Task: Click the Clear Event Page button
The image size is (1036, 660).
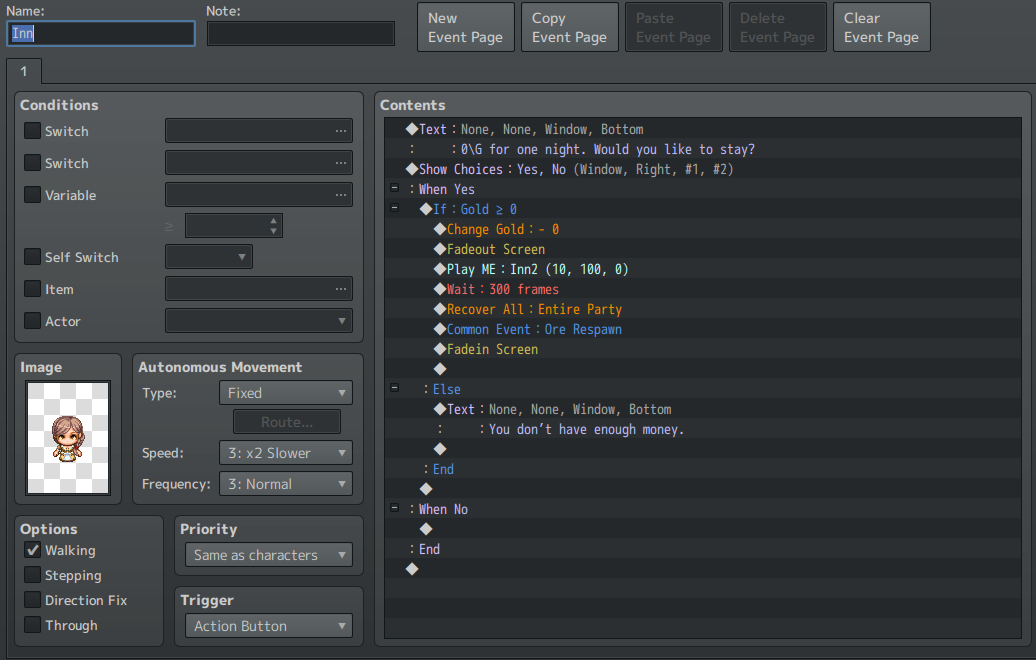Action: click(x=881, y=27)
